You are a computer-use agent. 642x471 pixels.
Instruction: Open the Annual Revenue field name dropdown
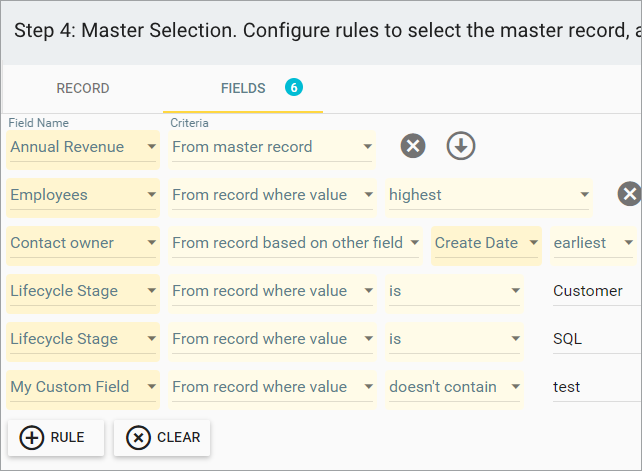tap(82, 147)
